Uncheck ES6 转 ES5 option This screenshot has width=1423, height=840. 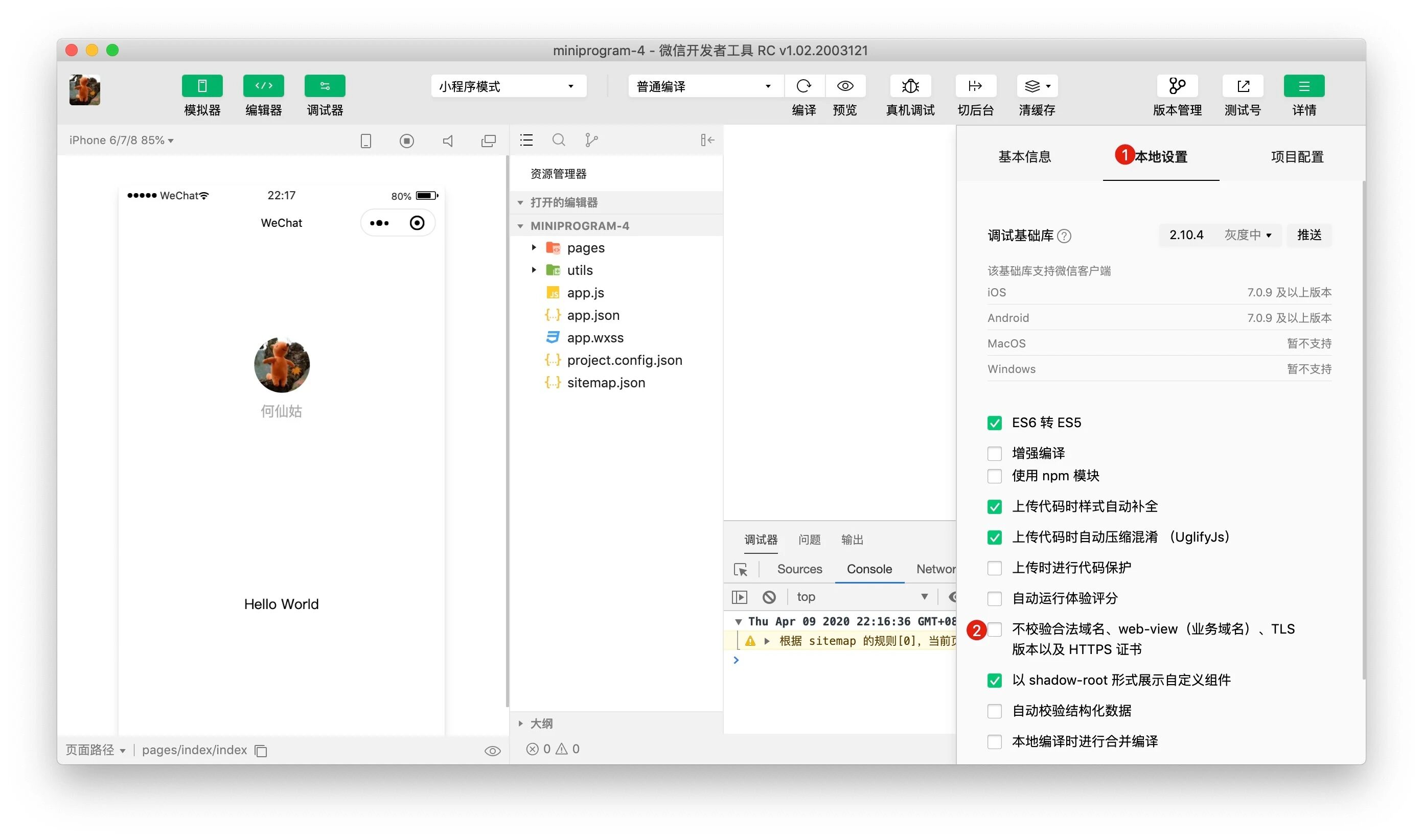click(x=994, y=423)
